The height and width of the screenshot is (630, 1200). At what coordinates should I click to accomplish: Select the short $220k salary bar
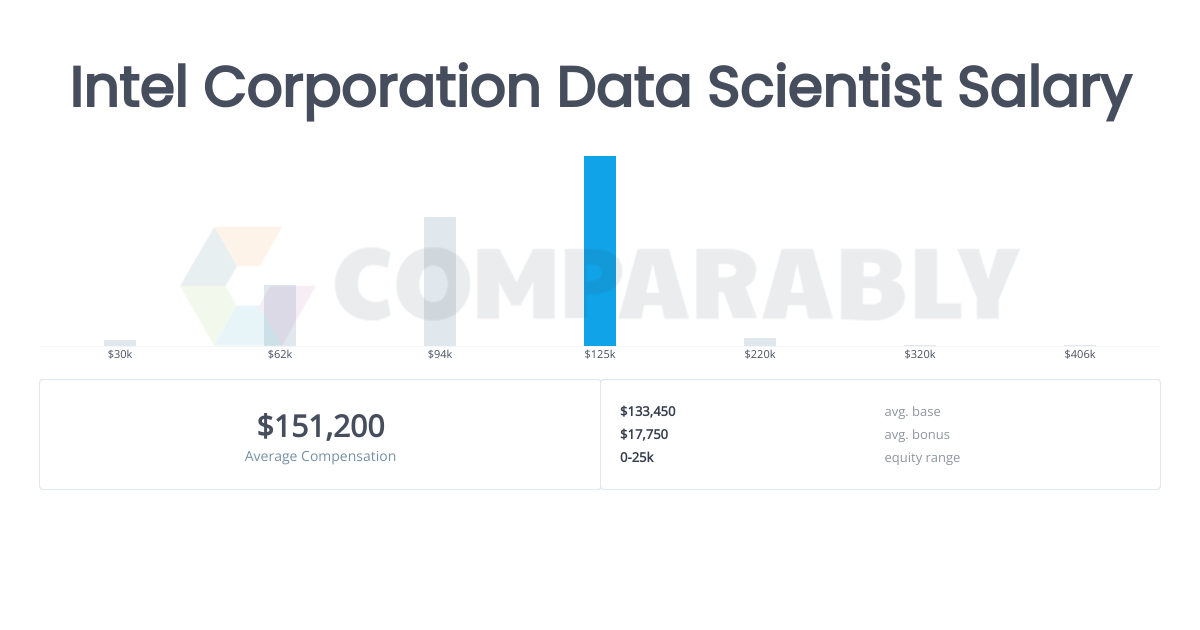(760, 342)
